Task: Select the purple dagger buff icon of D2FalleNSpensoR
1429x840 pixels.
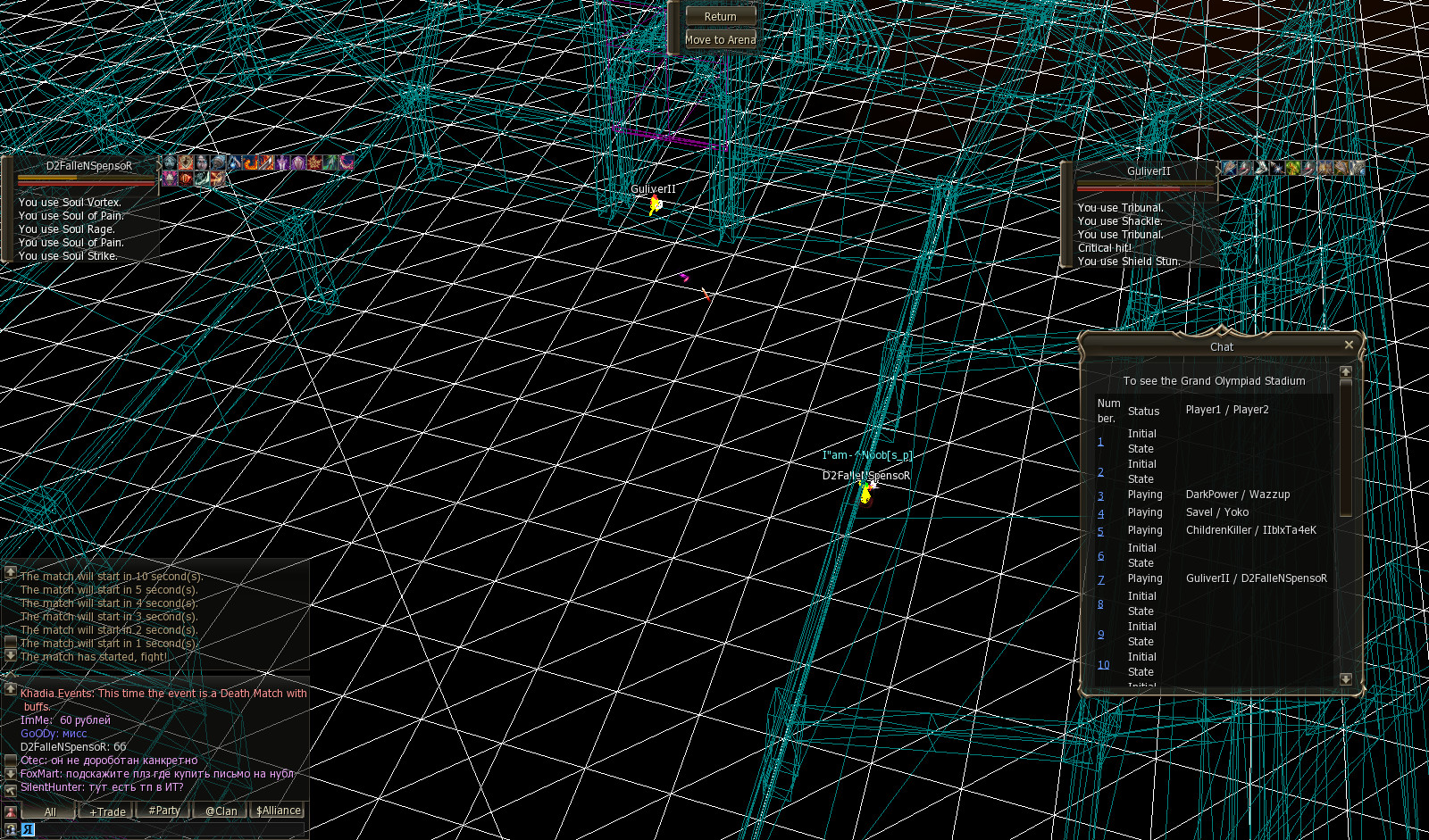Action: pos(282,162)
